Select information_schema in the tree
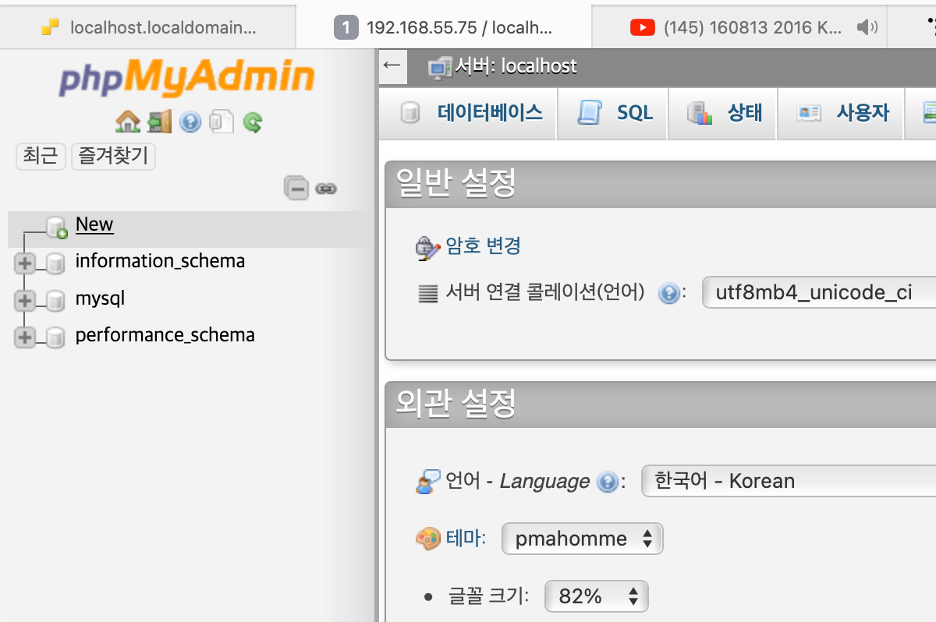This screenshot has width=936, height=622. [160, 261]
